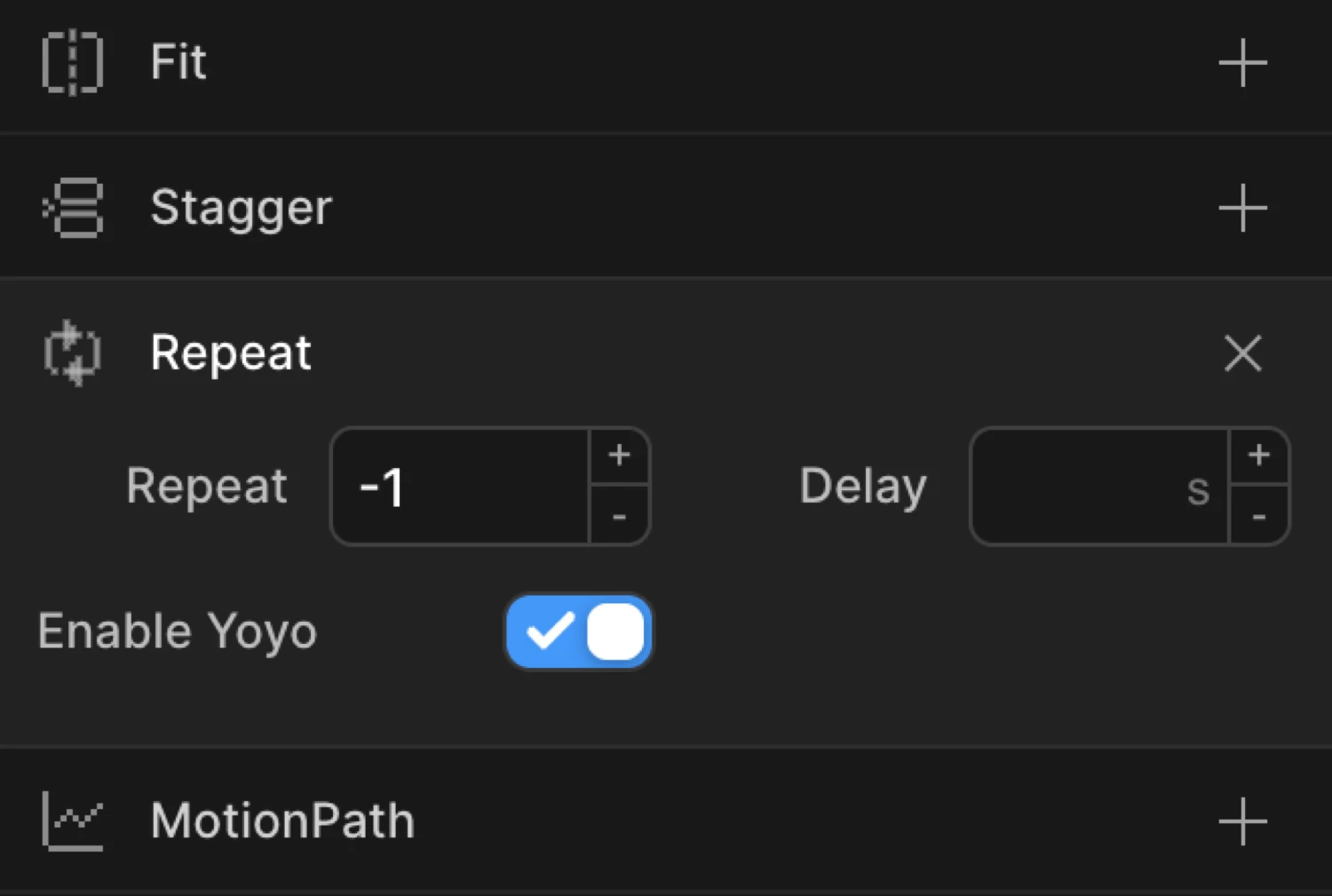This screenshot has width=1332, height=896.
Task: Select the Stagger section icon
Action: [x=72, y=208]
